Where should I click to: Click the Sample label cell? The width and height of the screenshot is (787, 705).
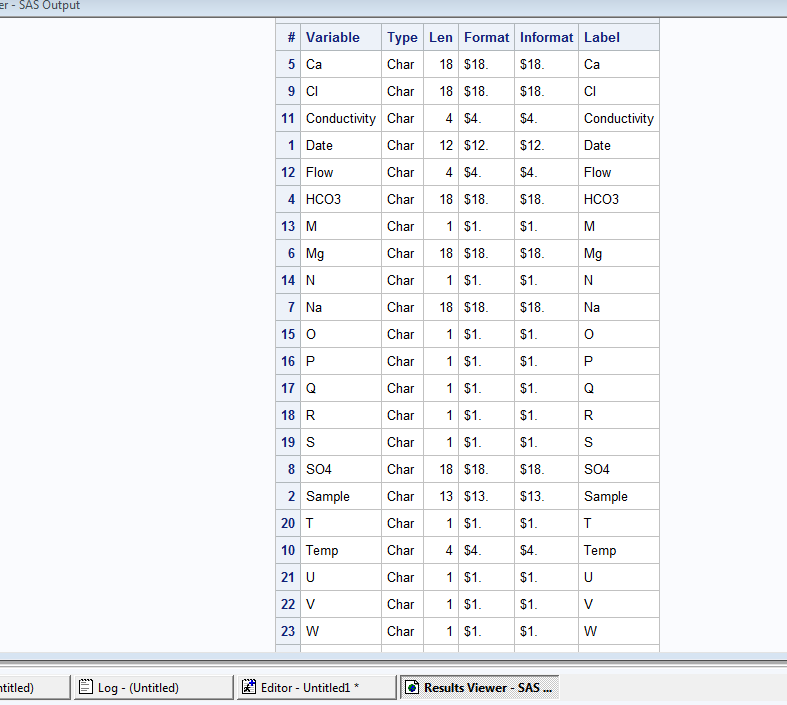619,497
